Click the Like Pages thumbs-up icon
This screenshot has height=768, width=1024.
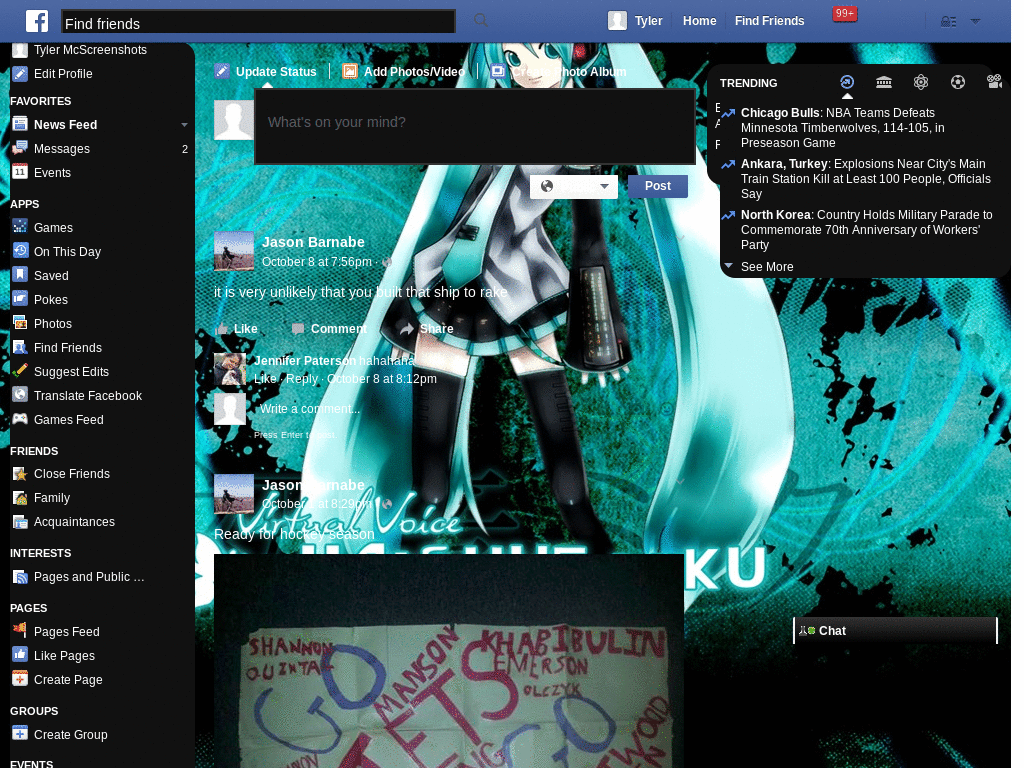tap(20, 655)
